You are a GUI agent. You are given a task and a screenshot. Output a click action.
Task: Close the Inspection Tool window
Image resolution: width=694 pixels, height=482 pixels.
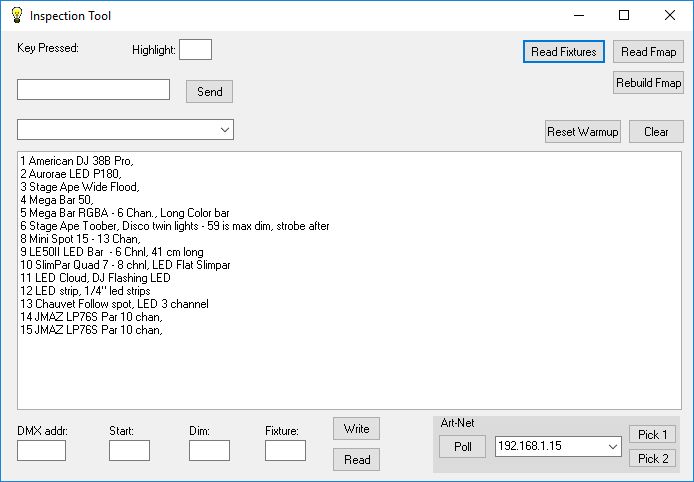[x=670, y=15]
